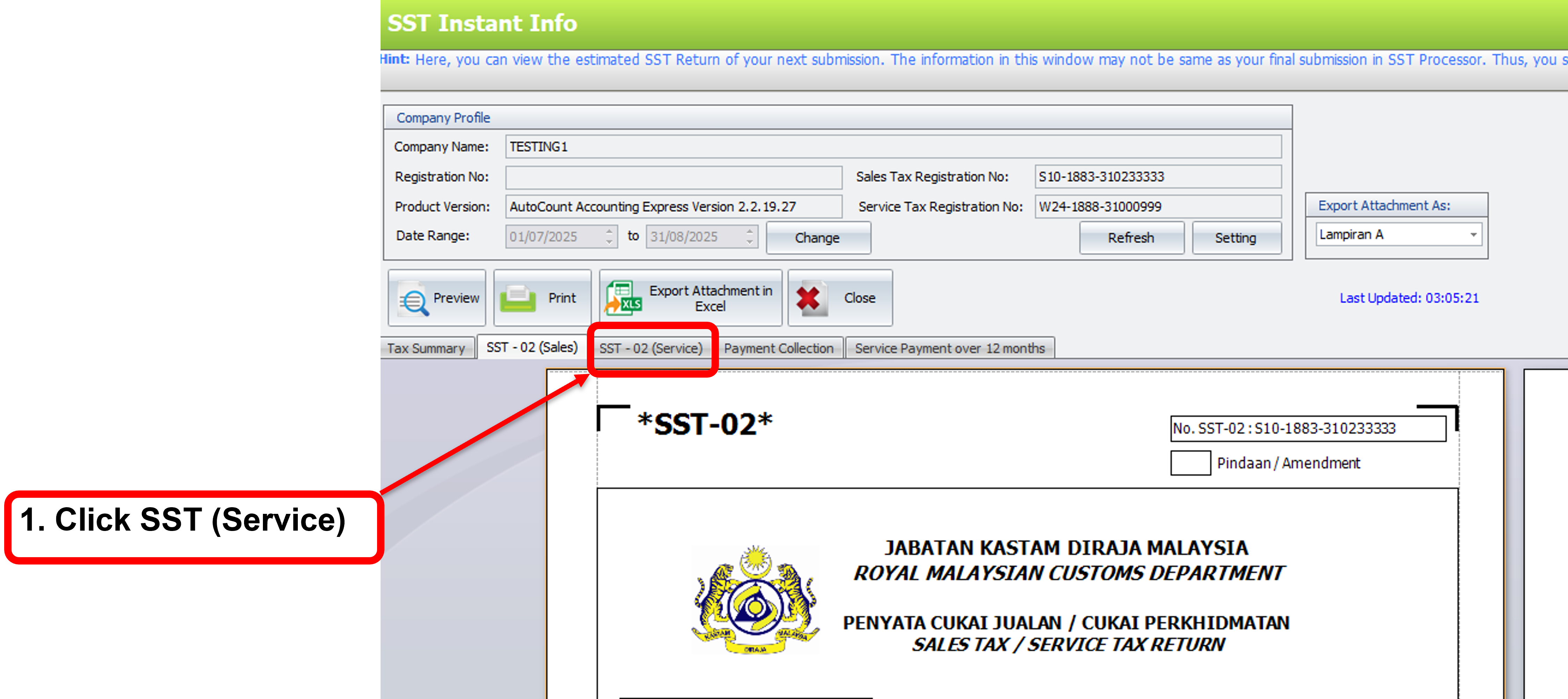The image size is (1568, 699).
Task: Switch to the Tax Summary tab
Action: (426, 348)
